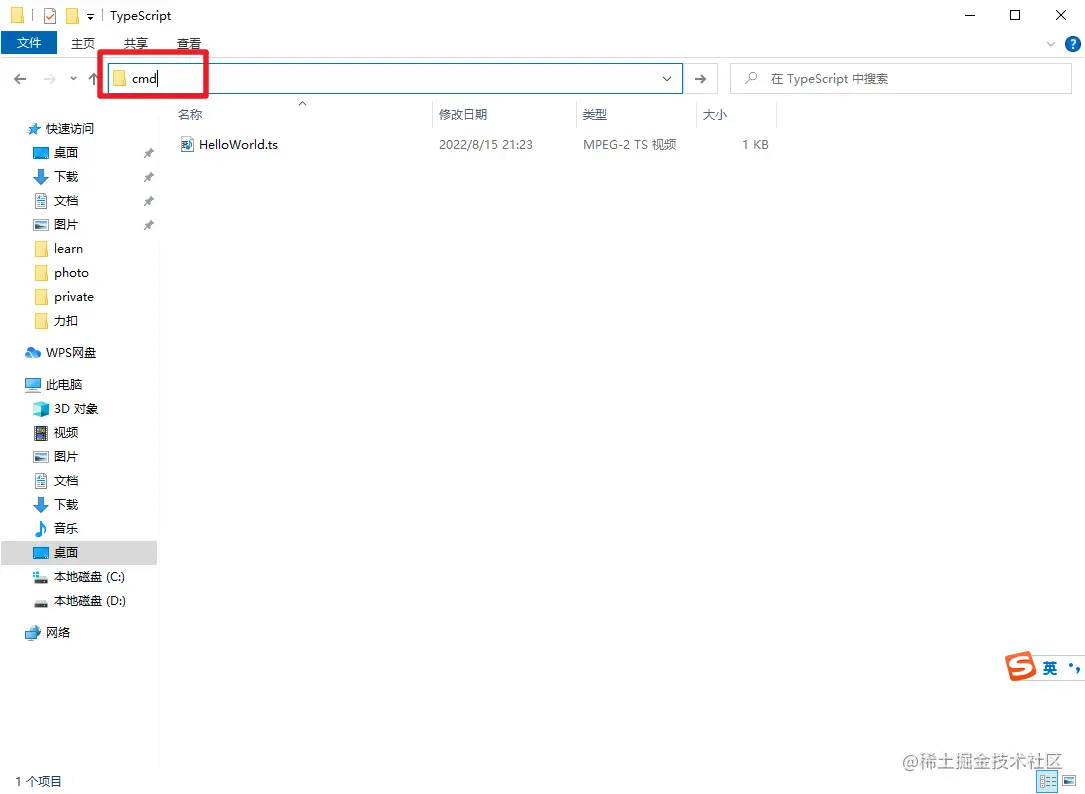This screenshot has width=1085, height=794.
Task: Click the TypeScript search box
Action: [901, 78]
